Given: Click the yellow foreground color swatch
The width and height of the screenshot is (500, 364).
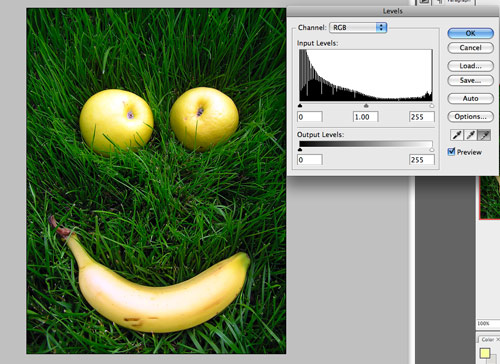Looking at the screenshot, I should point(485,353).
